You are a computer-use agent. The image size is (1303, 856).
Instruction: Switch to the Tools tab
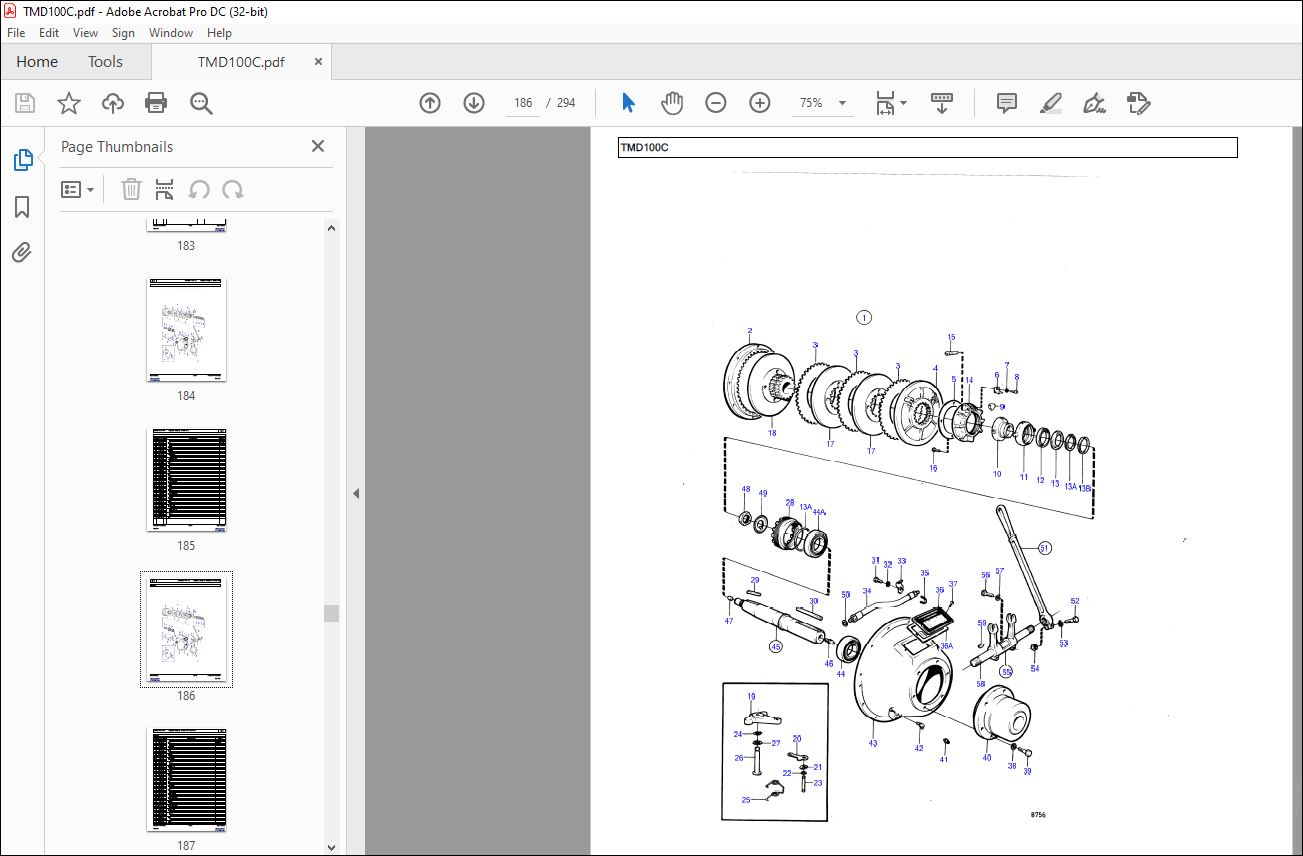(x=105, y=62)
